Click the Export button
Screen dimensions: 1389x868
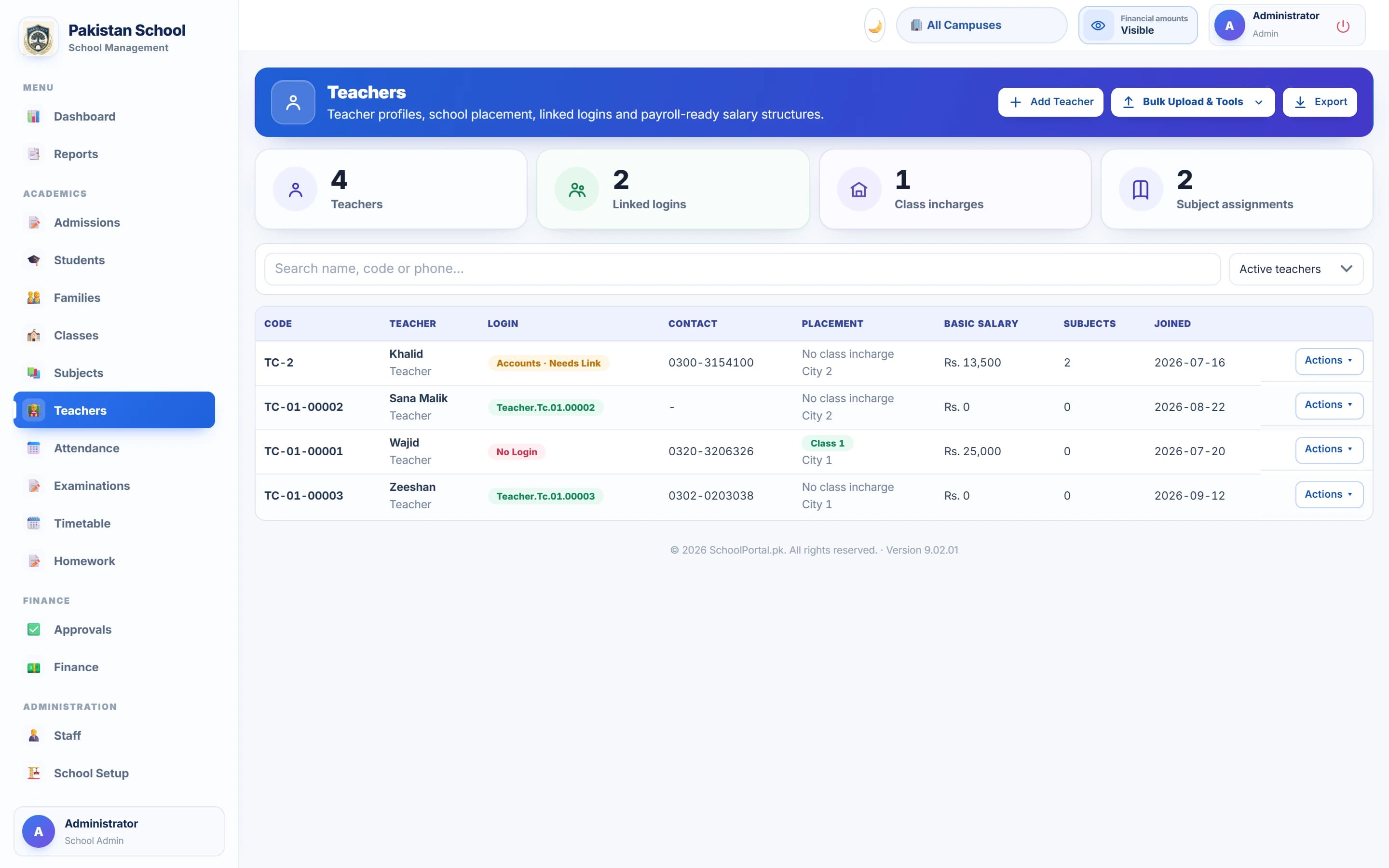1320,102
